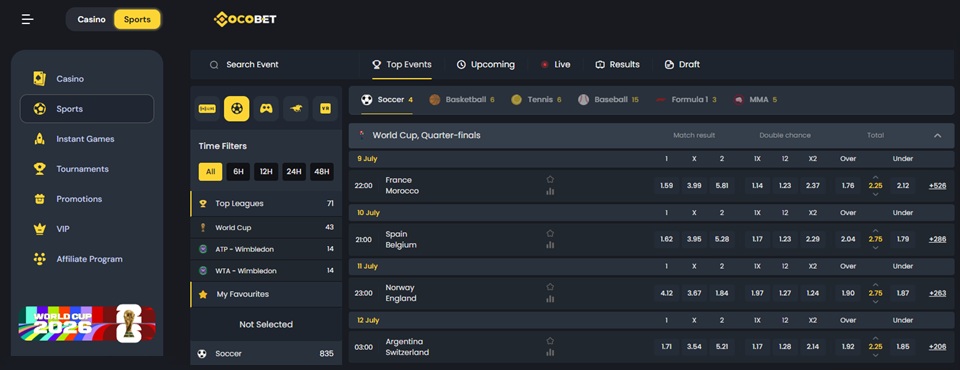Open Promotions in the sidebar
Viewport: 960px width, 370px height.
[x=87, y=199]
